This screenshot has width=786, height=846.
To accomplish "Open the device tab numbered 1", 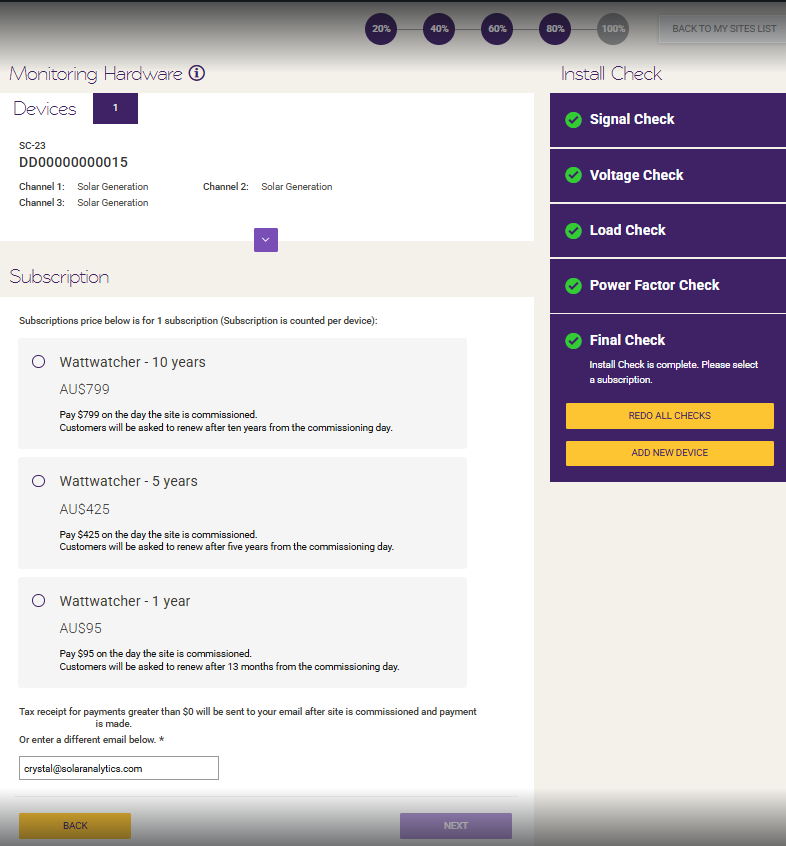I will pos(115,108).
